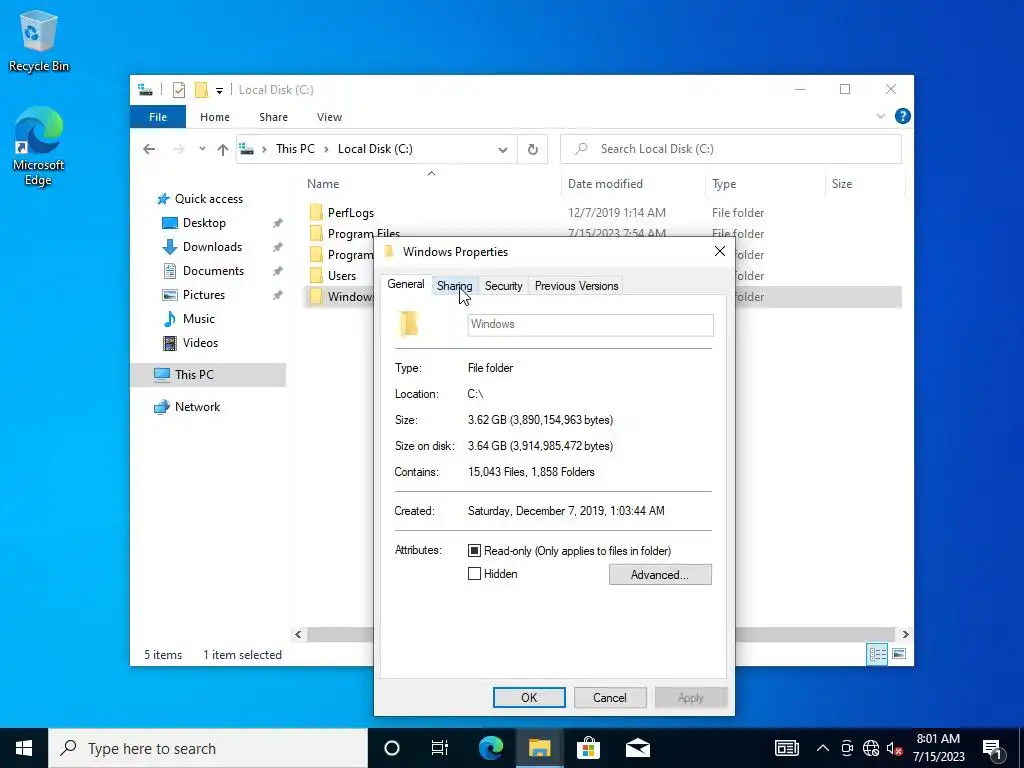Screen dimensions: 1024x768
Task: Click This PC in address breadcrumb
Action: coord(295,149)
